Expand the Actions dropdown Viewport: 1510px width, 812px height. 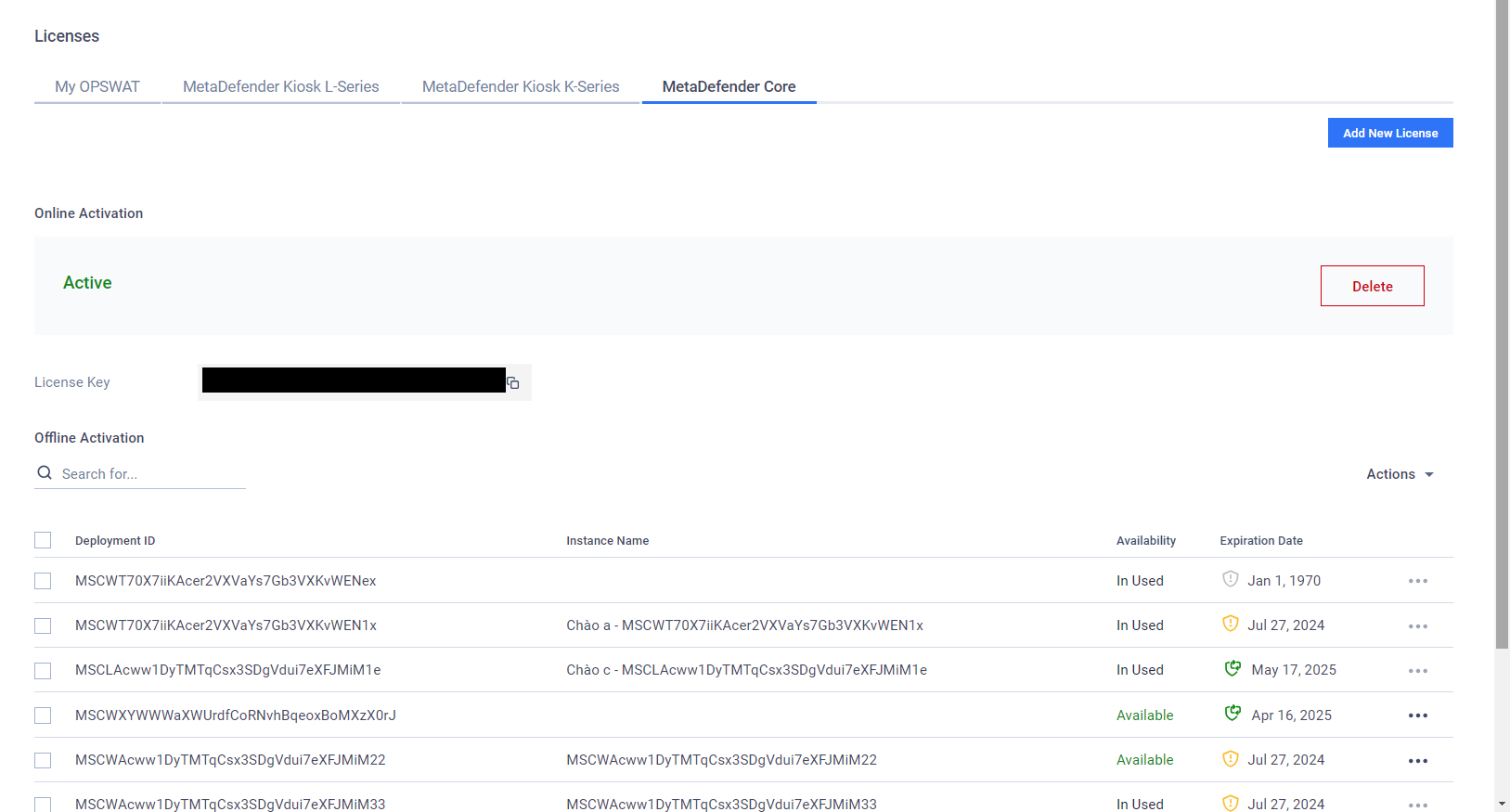1400,474
